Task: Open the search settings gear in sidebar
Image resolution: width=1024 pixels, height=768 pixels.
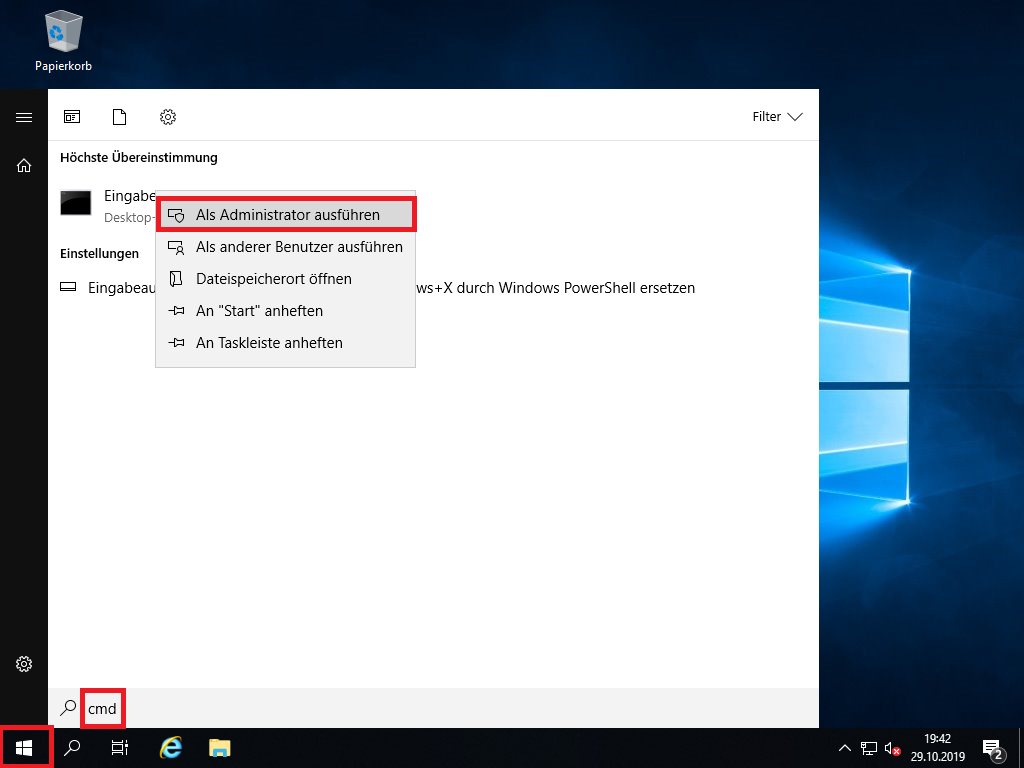Action: click(24, 664)
